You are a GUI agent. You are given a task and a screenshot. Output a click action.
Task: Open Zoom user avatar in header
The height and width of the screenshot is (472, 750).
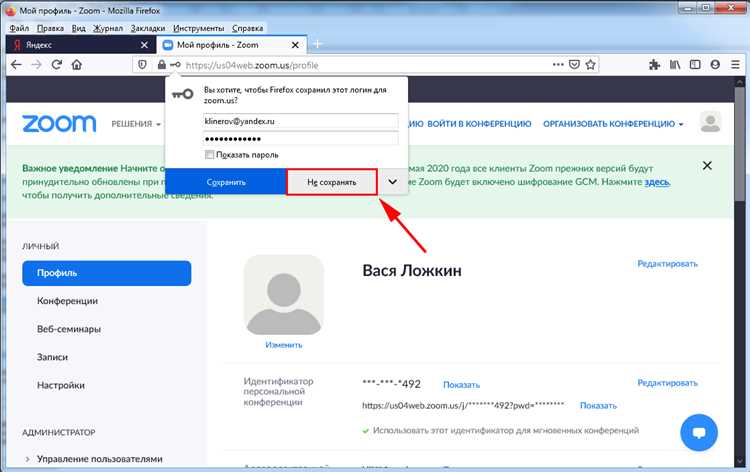(x=710, y=122)
